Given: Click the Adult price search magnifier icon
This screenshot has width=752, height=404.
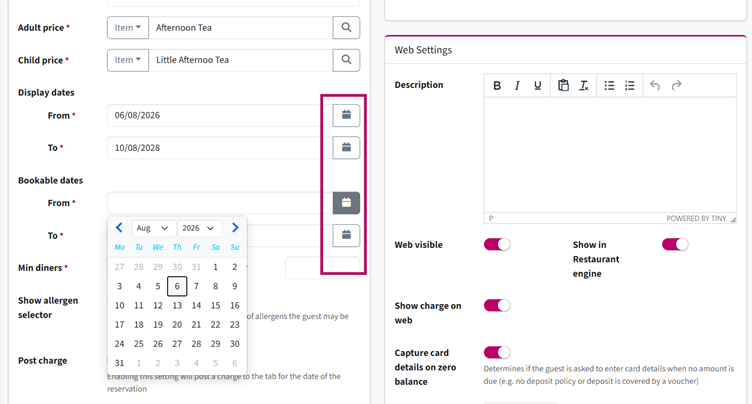Looking at the screenshot, I should point(346,28).
